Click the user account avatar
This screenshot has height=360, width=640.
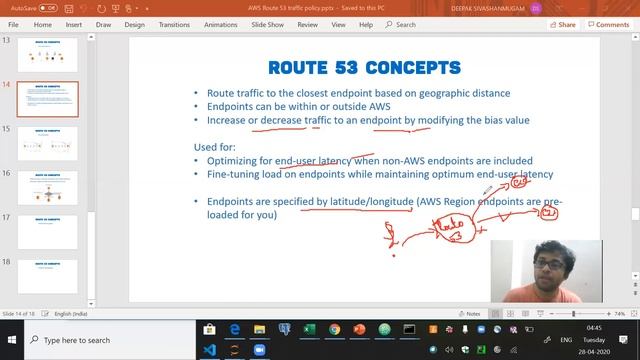click(x=536, y=8)
